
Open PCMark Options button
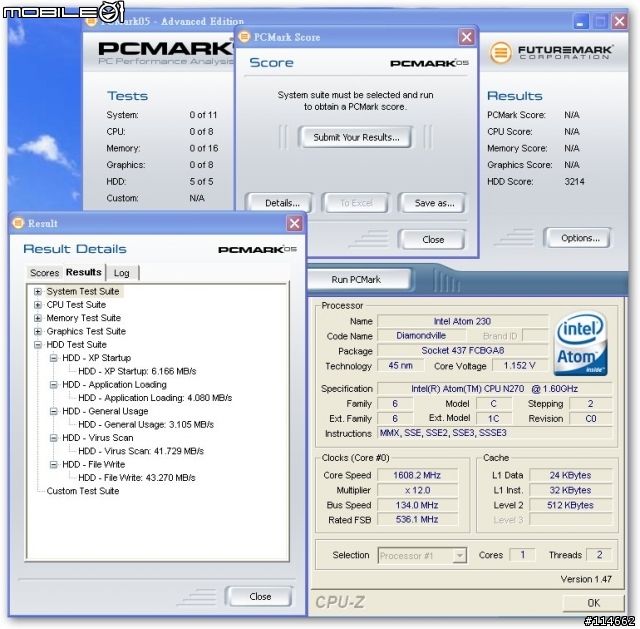[580, 238]
